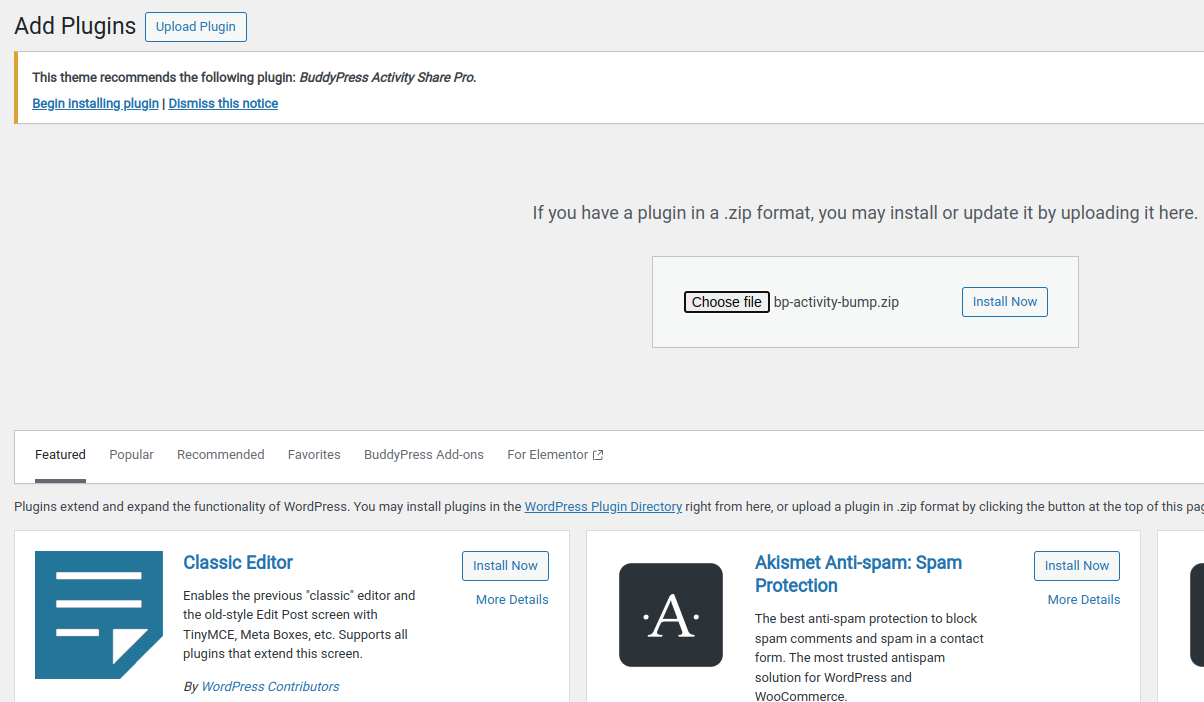Switch to the BuddyPress Add-ons tab

[423, 454]
